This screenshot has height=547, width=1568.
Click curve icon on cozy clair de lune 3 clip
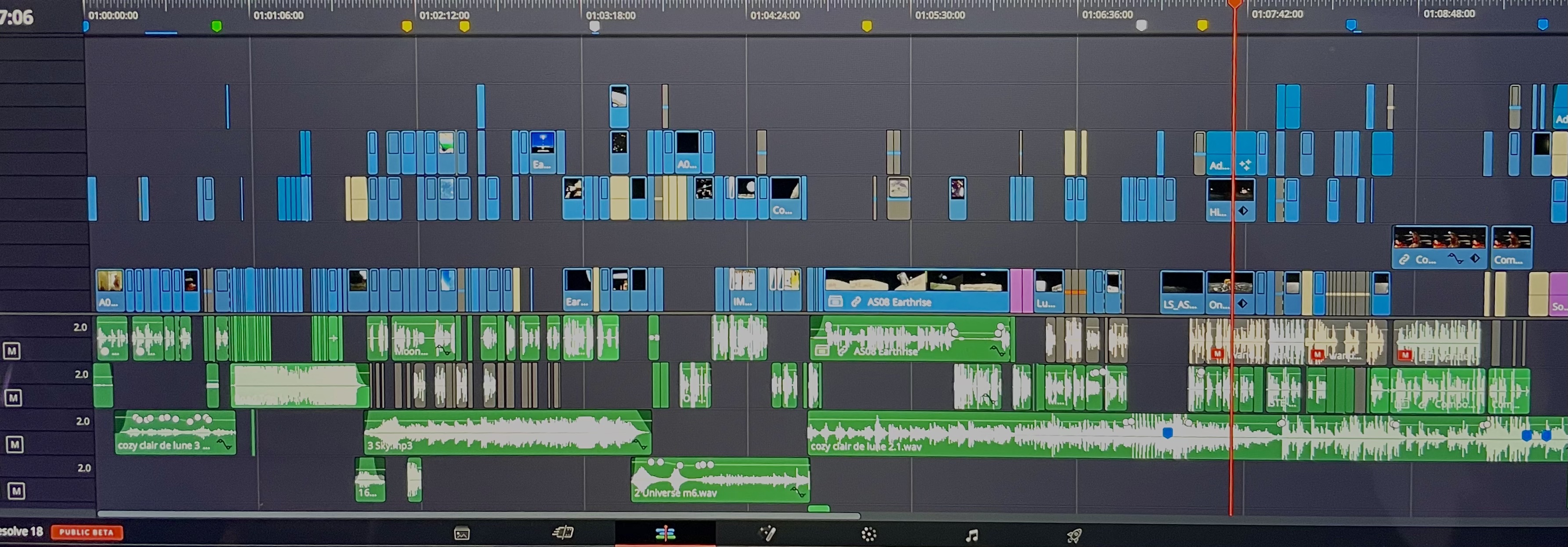pos(225,445)
